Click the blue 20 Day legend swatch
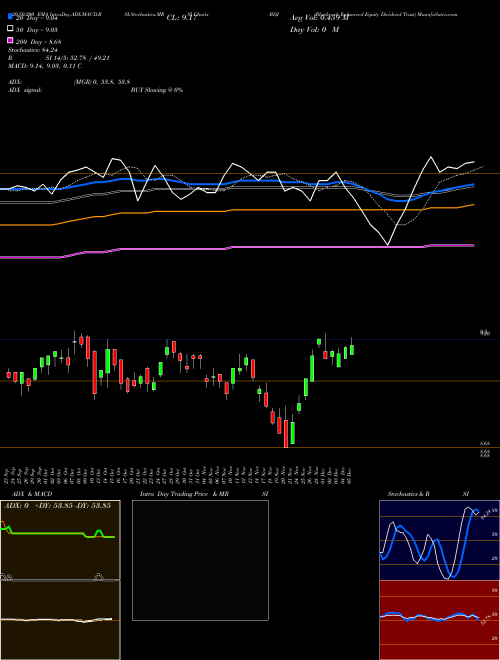The image size is (500, 660). (10, 17)
